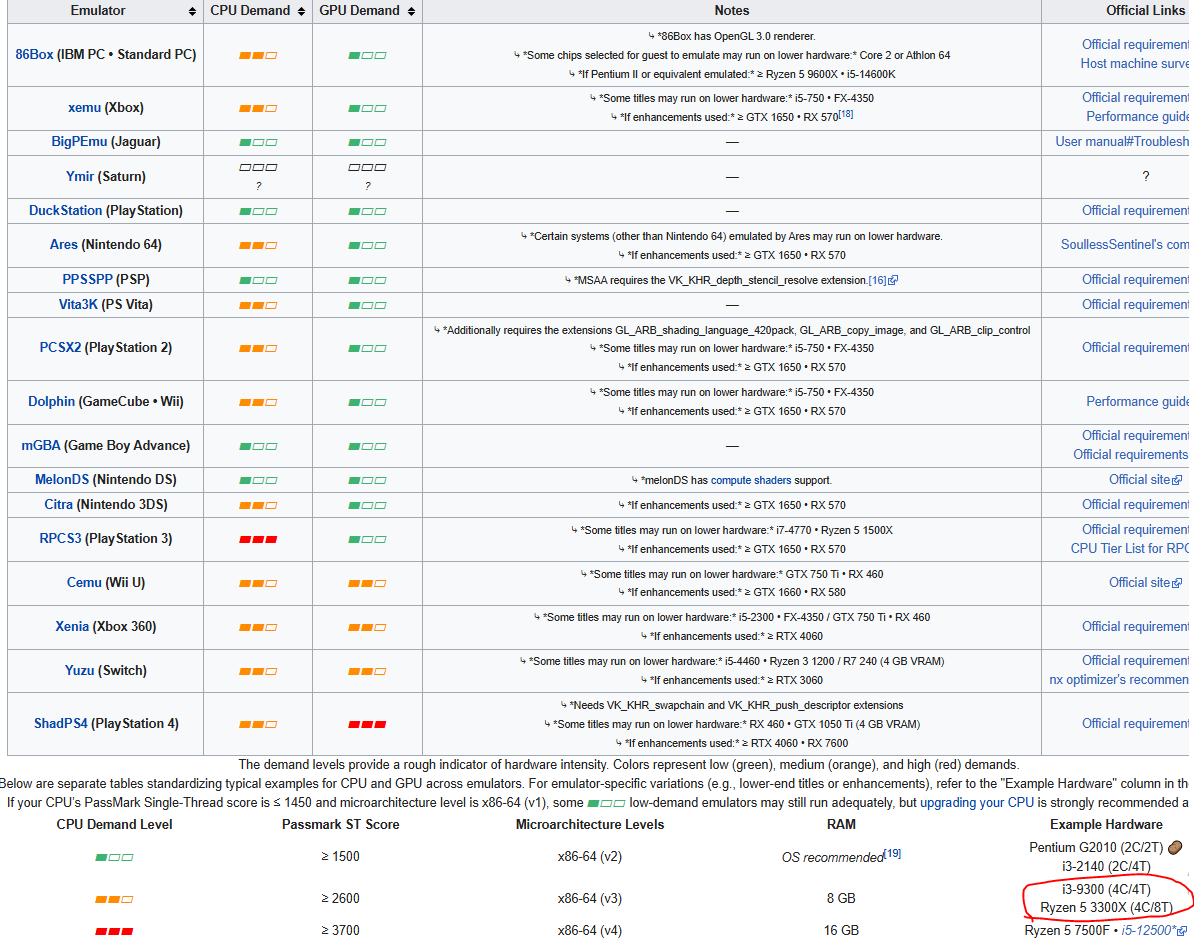Image resolution: width=1194 pixels, height=947 pixels.
Task: Click the '16 GB' RAM value
Action: 841,931
